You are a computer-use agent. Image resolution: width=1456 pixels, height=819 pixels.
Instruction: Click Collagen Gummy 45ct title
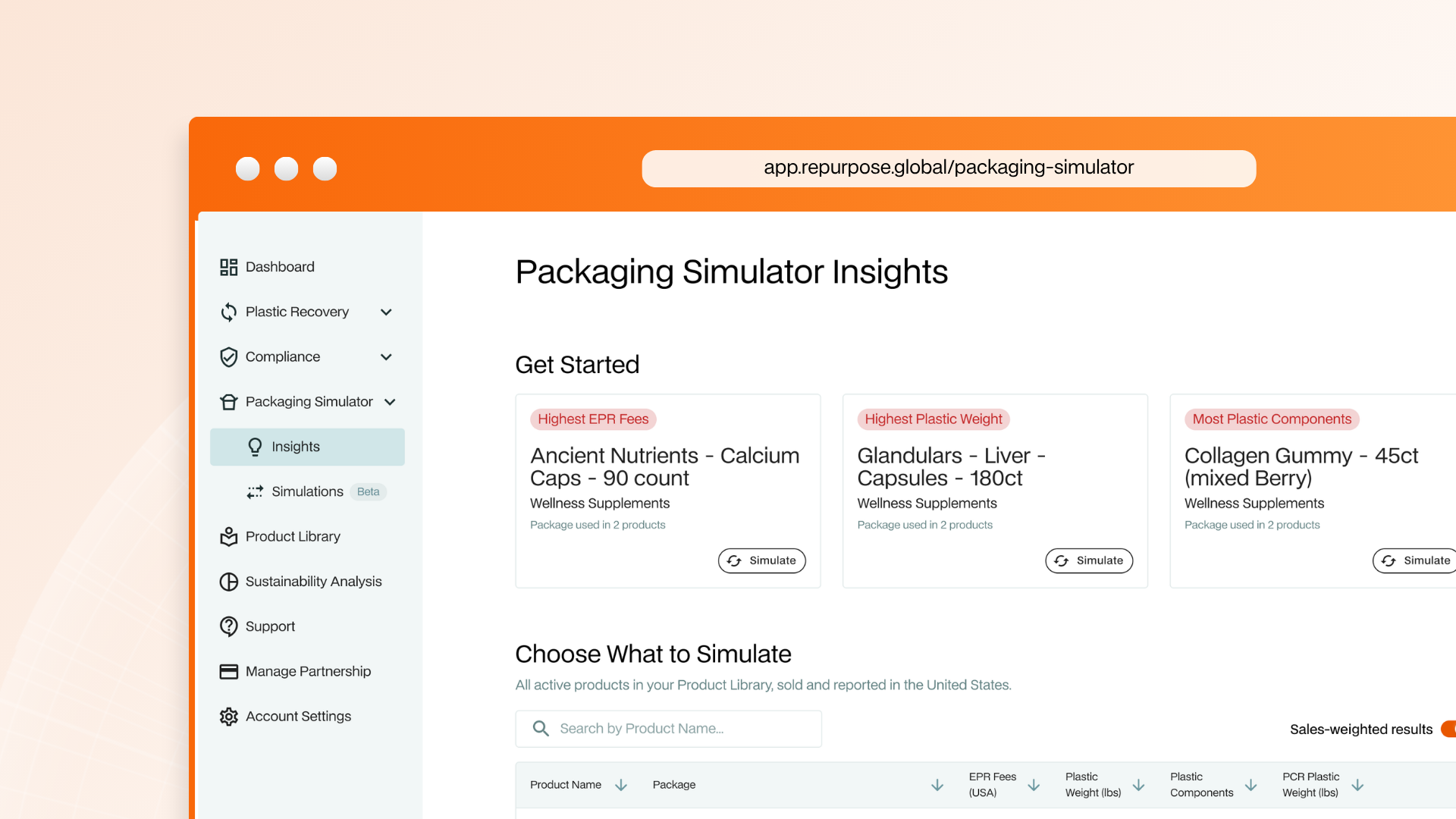(x=1301, y=466)
